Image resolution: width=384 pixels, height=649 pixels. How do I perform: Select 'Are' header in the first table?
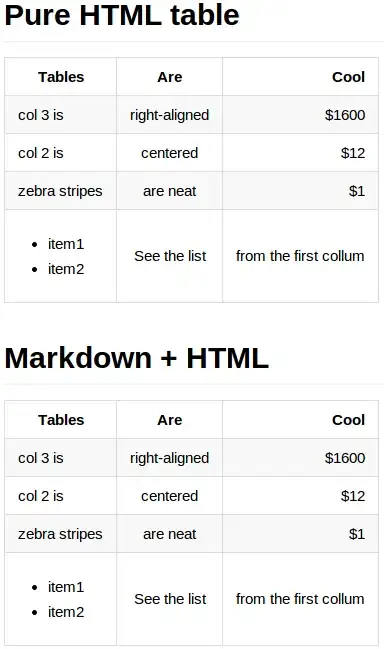coord(170,77)
